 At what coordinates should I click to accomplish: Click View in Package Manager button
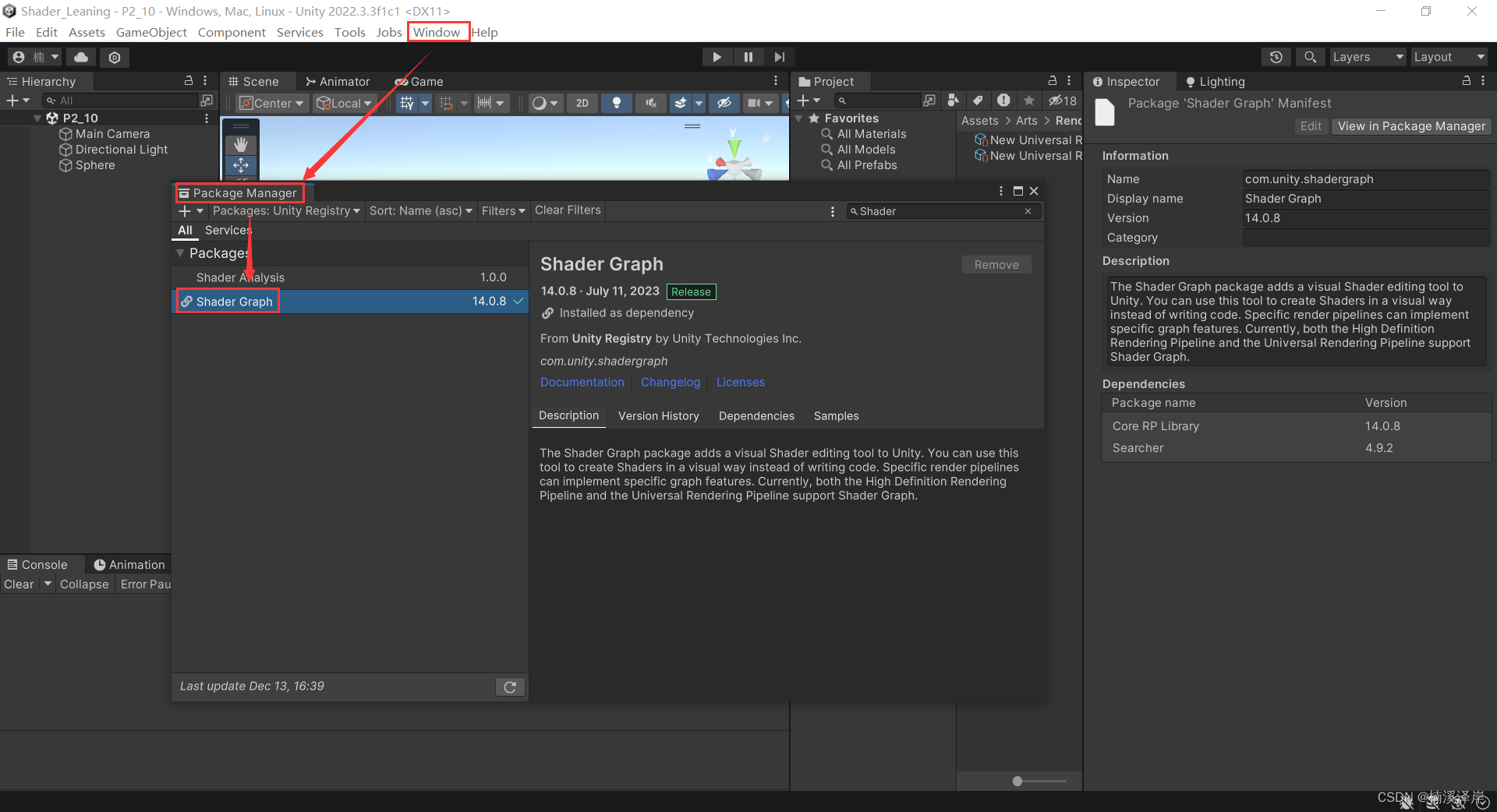coord(1411,126)
